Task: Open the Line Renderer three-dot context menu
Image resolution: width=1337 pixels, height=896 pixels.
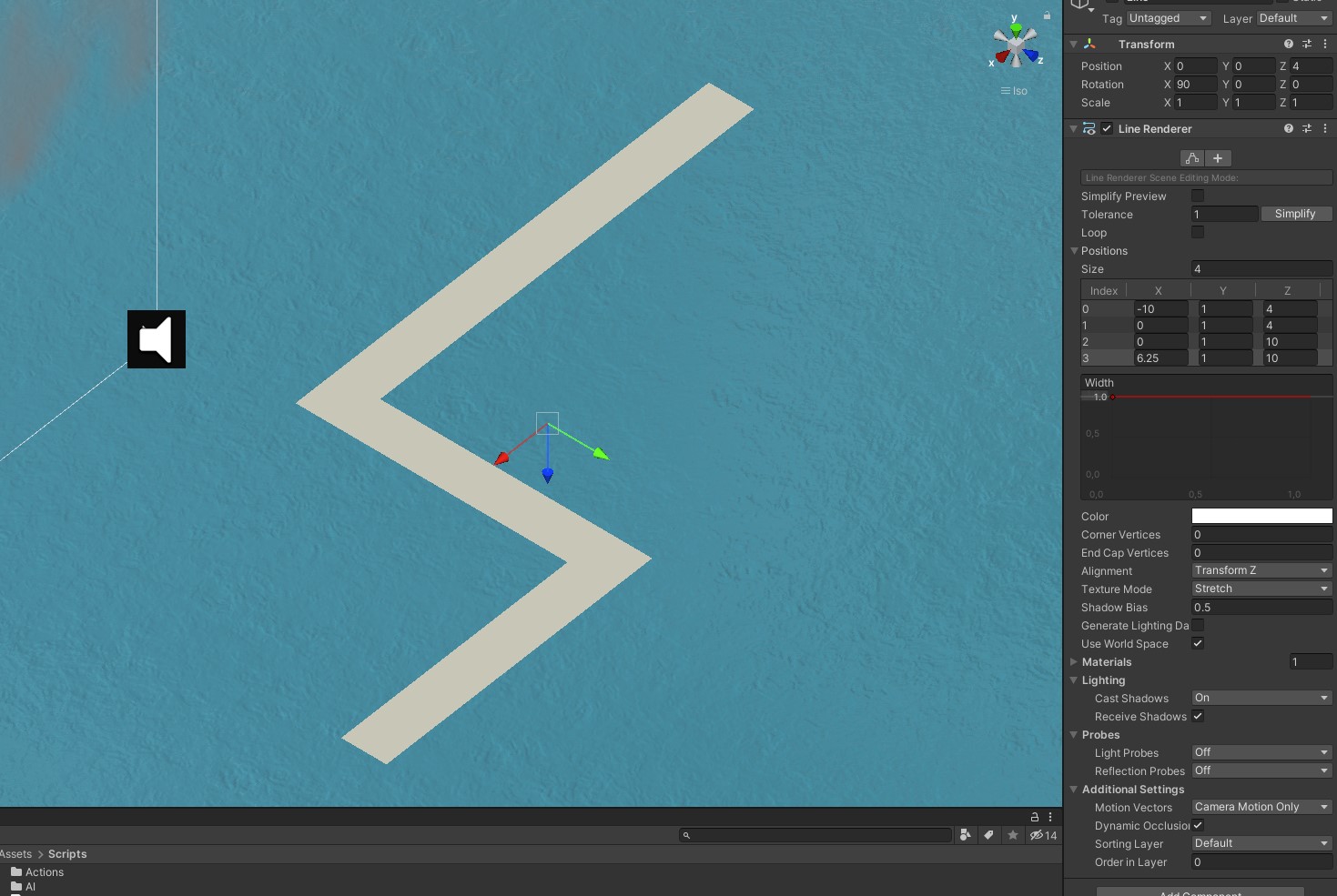Action: pyautogui.click(x=1325, y=129)
